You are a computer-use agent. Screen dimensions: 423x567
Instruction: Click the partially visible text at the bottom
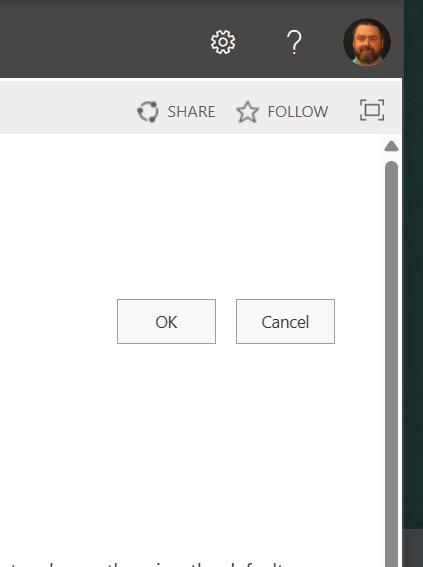pyautogui.click(x=145, y=564)
